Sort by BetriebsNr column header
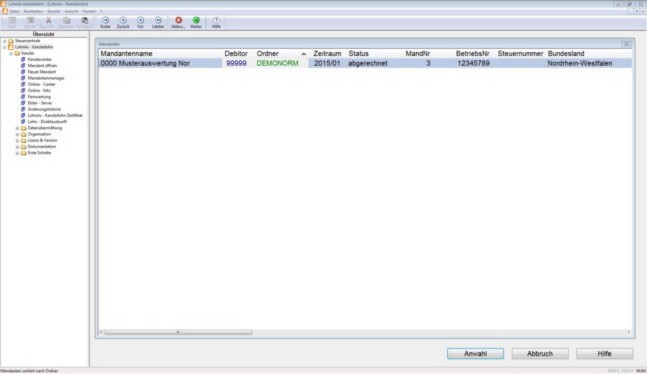 (472, 54)
